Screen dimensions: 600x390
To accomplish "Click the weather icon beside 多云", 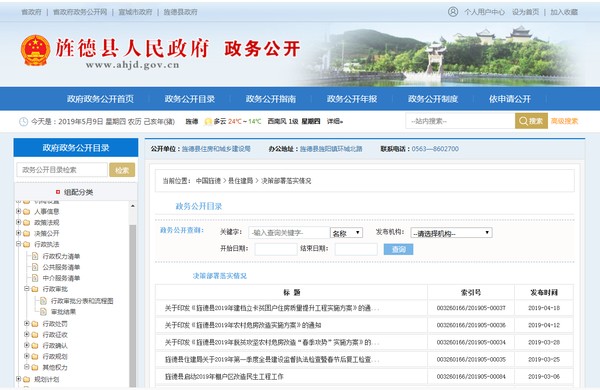I will [208, 121].
